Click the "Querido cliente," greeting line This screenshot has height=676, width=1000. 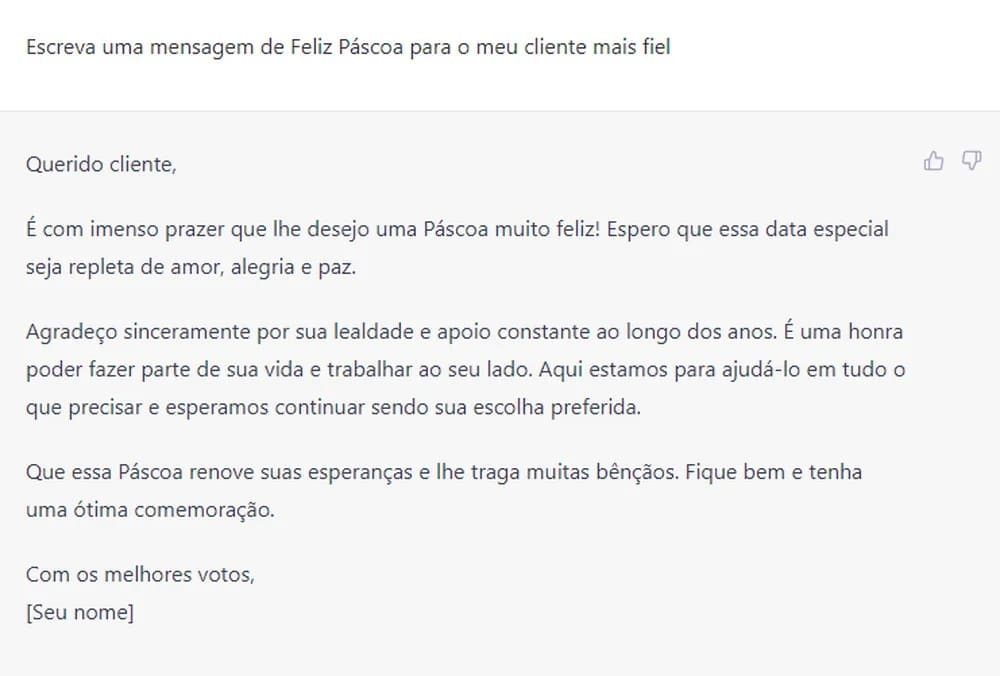[x=101, y=165]
